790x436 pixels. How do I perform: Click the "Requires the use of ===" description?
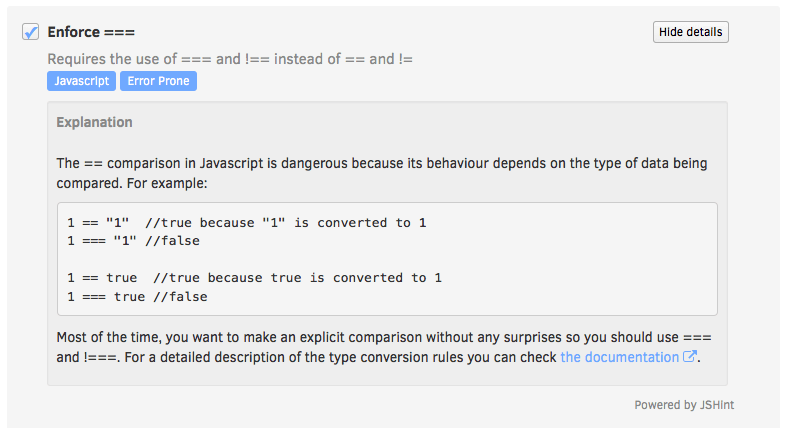tap(230, 59)
